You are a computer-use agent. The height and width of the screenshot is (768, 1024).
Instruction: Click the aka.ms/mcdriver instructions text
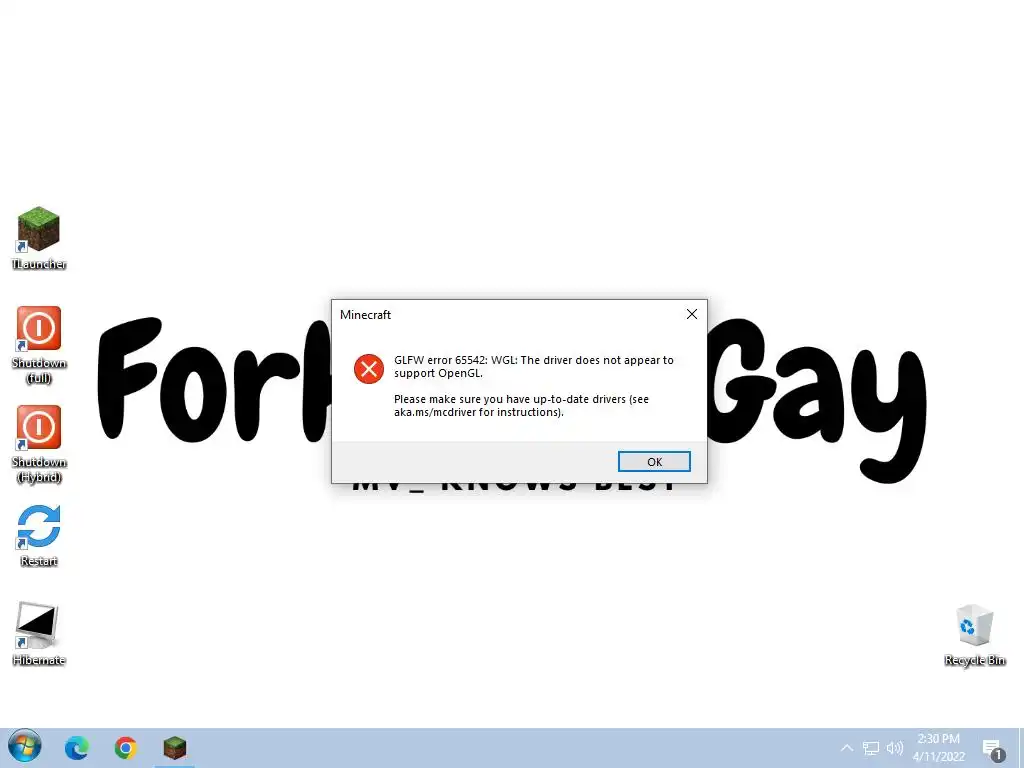[x=521, y=406]
